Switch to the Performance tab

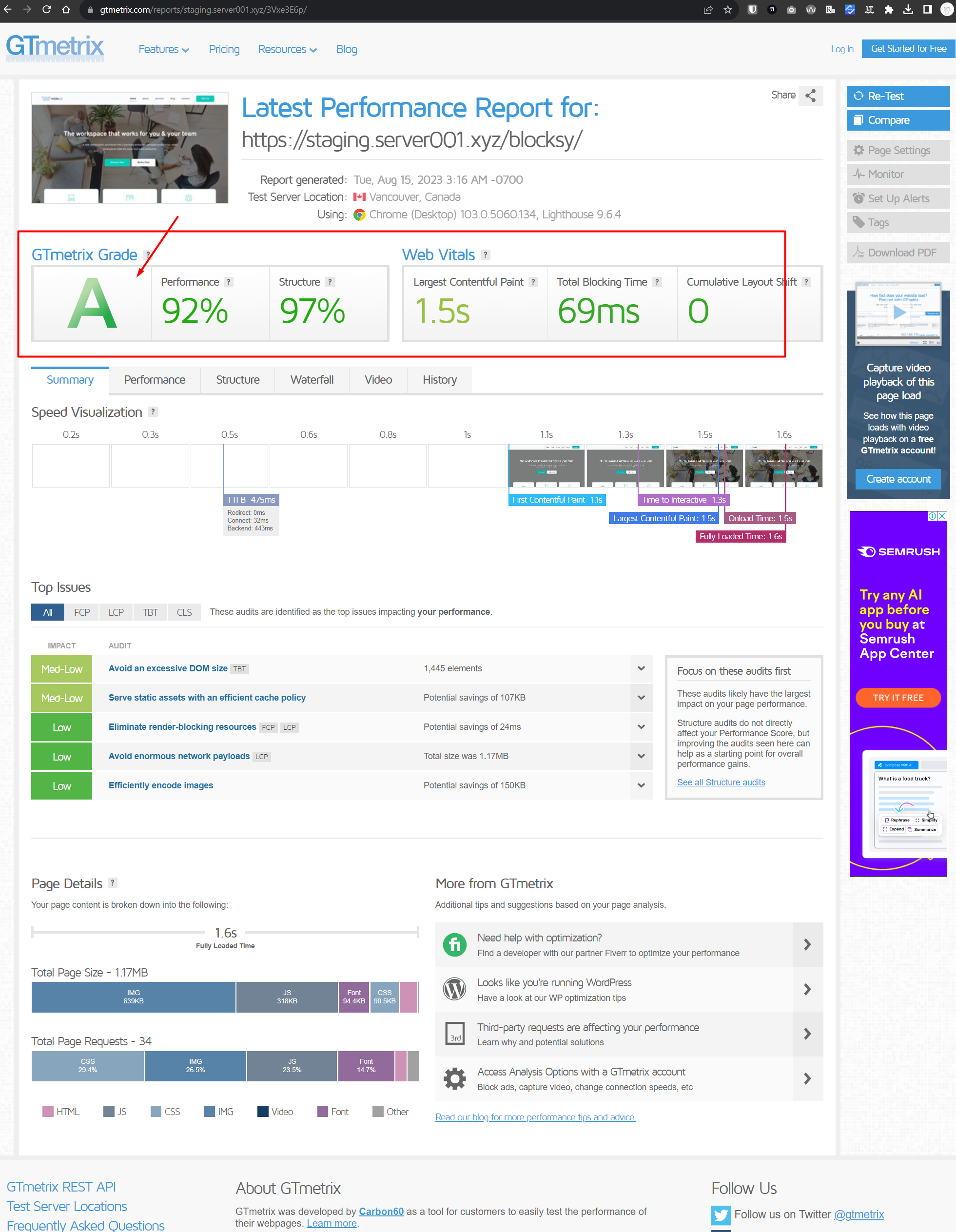pos(155,380)
